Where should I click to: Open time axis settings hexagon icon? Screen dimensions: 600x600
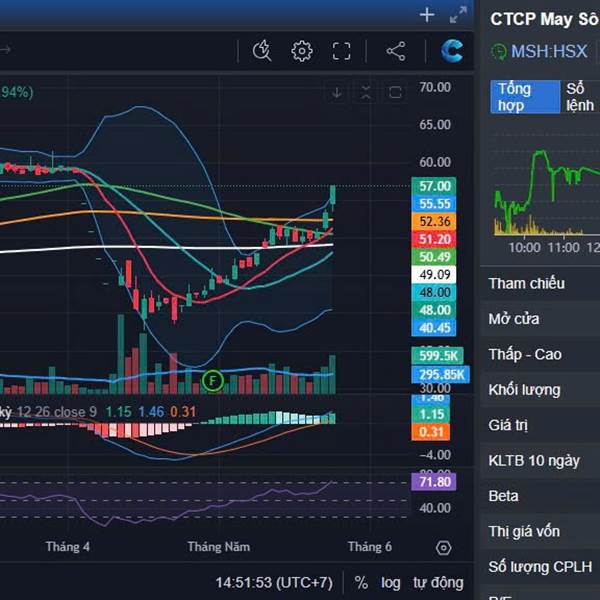[443, 548]
